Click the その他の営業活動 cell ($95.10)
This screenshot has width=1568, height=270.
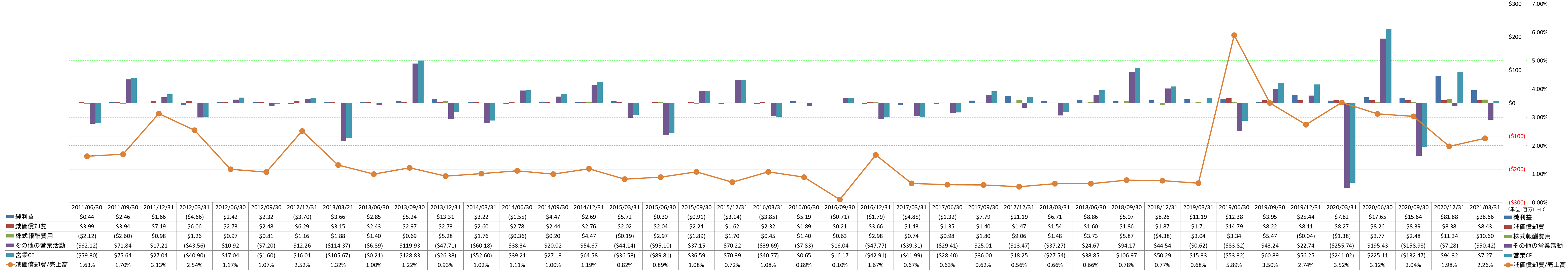660,246
